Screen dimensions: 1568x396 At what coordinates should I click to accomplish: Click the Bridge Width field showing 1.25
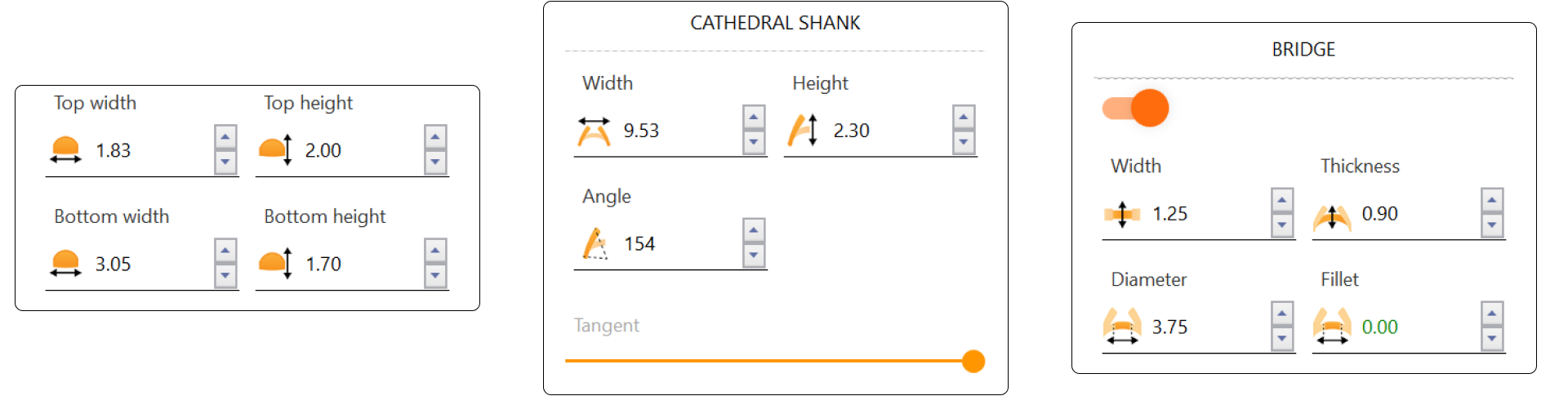tap(1205, 214)
